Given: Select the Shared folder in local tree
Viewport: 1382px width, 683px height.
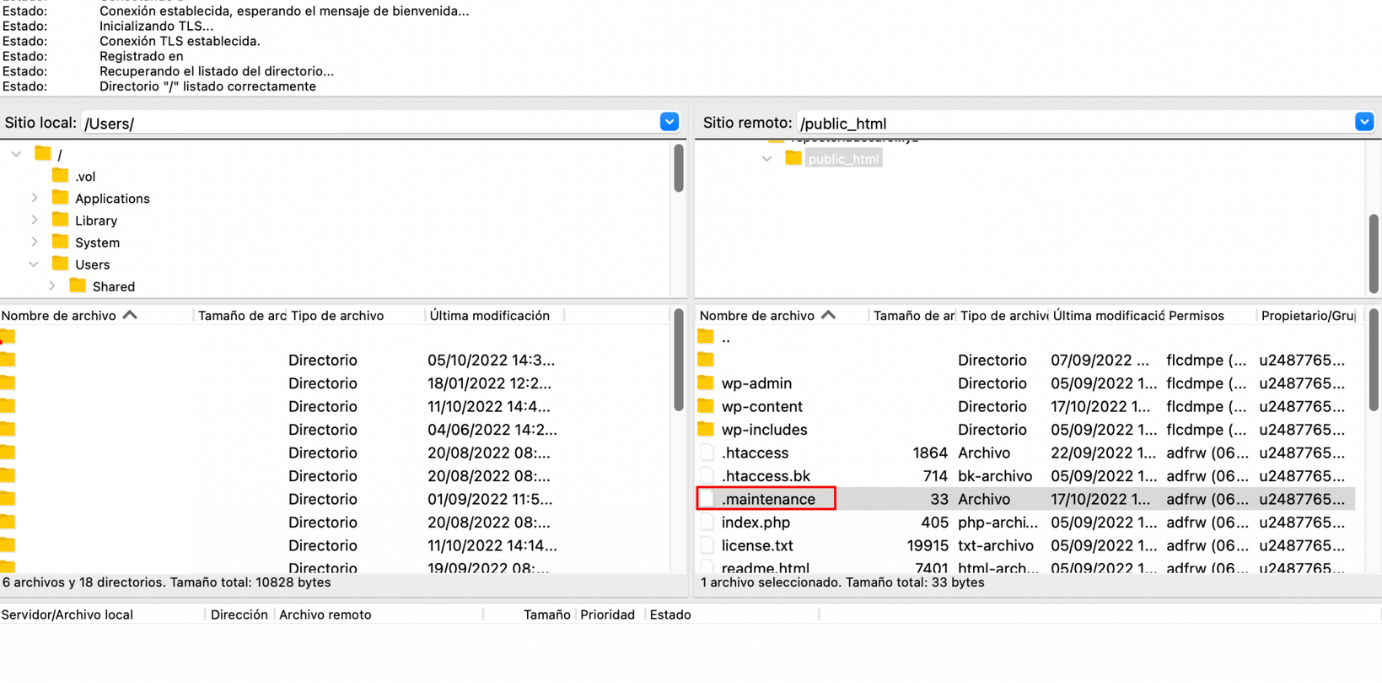Looking at the screenshot, I should coord(113,286).
